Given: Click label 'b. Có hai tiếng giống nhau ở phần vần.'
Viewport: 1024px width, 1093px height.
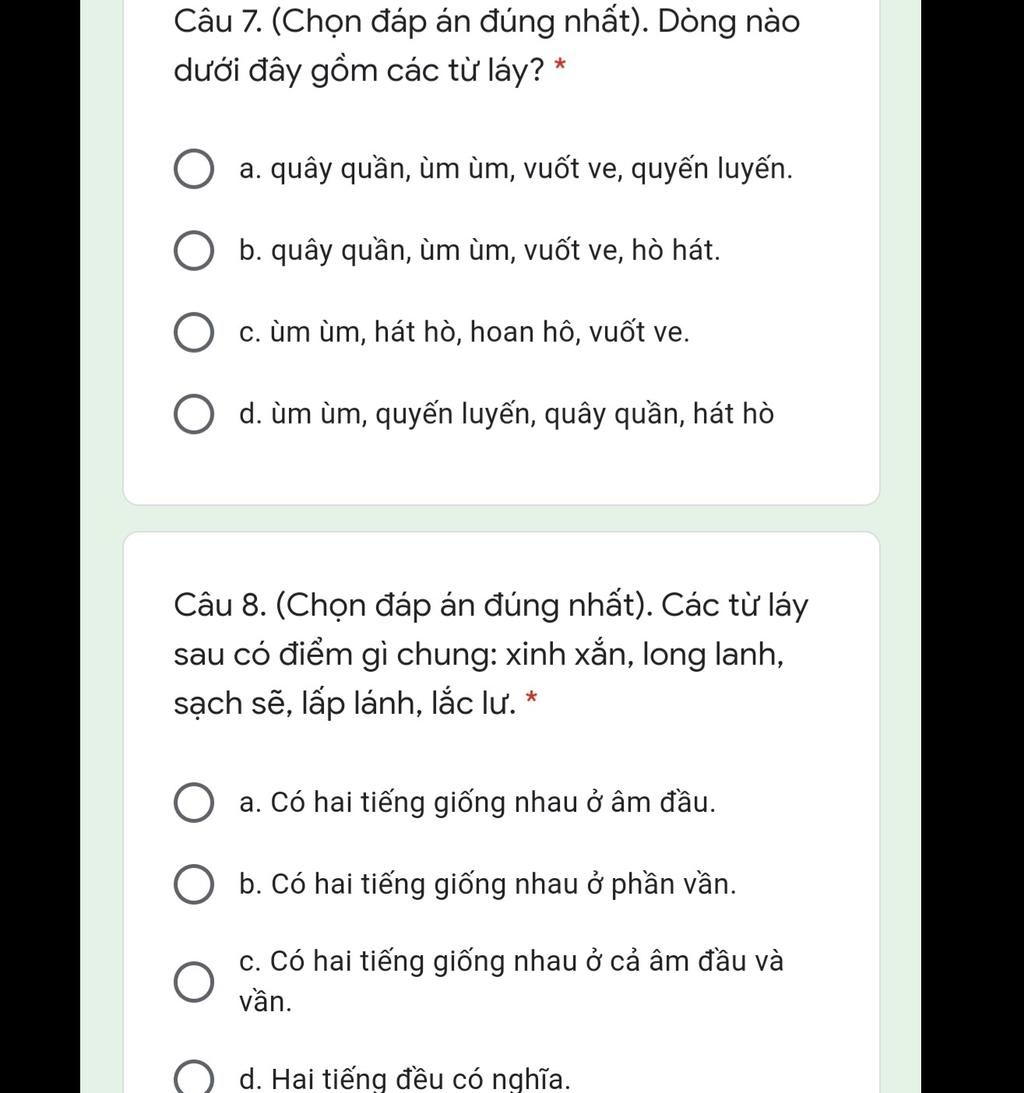Looking at the screenshot, I should coord(487,885).
